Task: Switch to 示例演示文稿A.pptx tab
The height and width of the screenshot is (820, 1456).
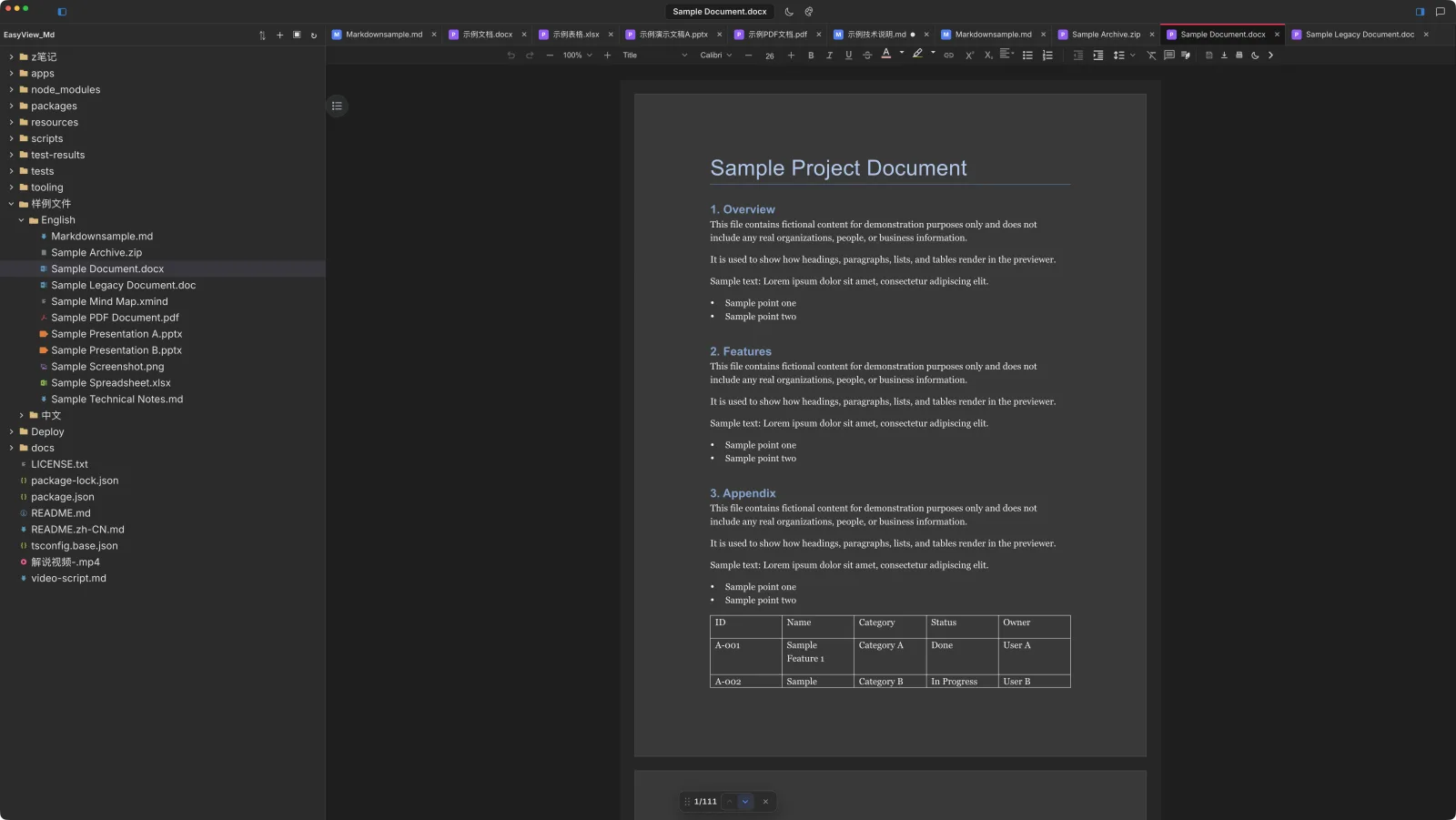Action: click(673, 35)
